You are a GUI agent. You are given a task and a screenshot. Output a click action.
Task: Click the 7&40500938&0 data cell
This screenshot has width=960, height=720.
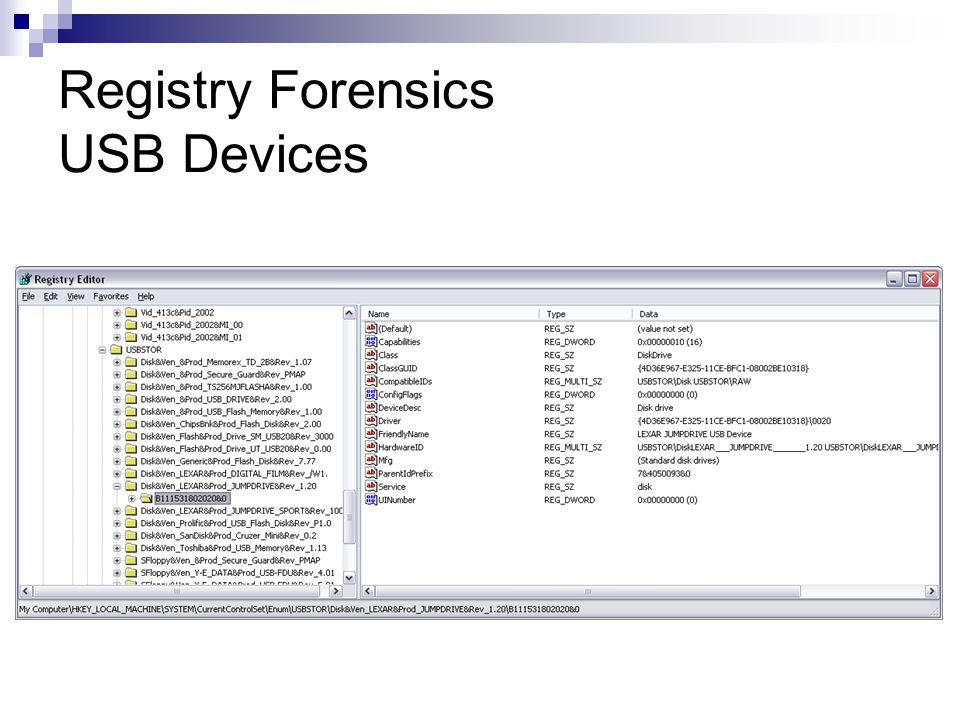point(664,473)
